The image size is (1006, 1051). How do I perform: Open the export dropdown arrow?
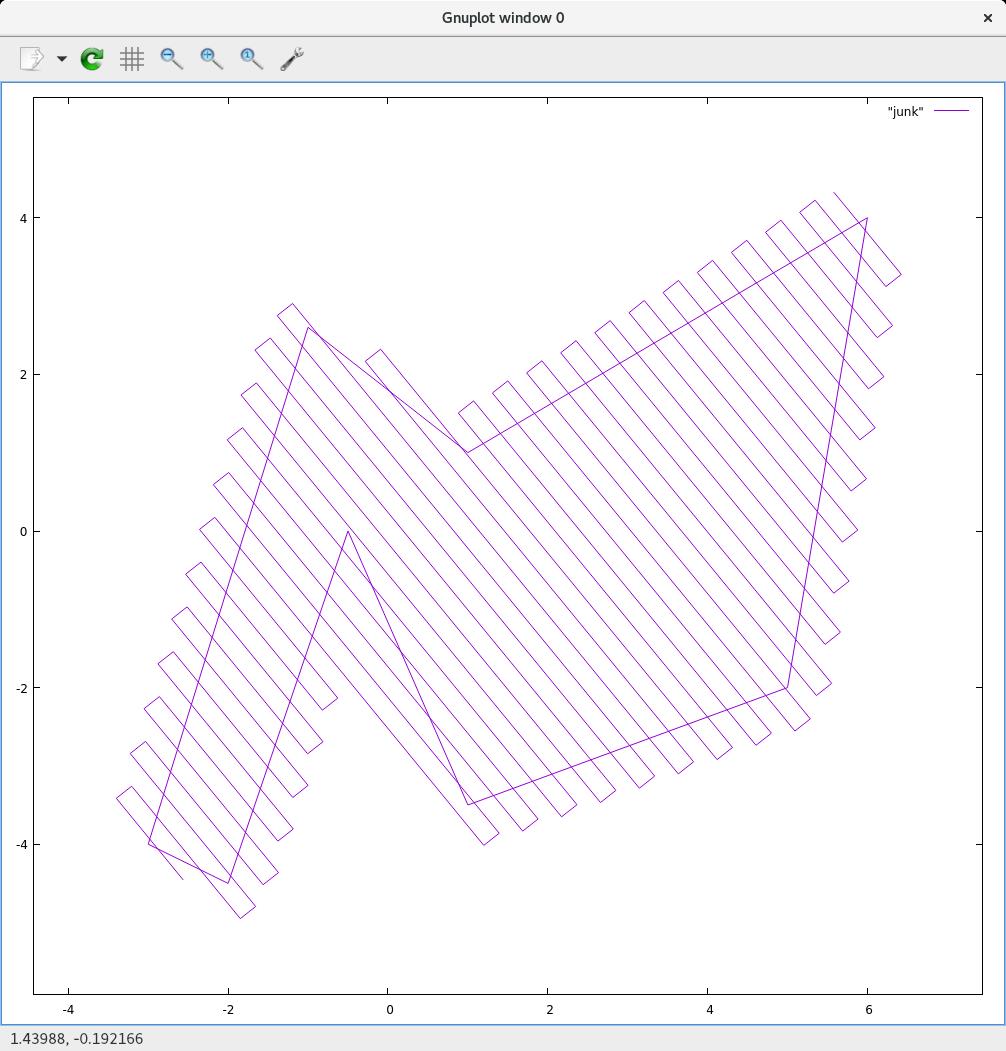tap(62, 59)
